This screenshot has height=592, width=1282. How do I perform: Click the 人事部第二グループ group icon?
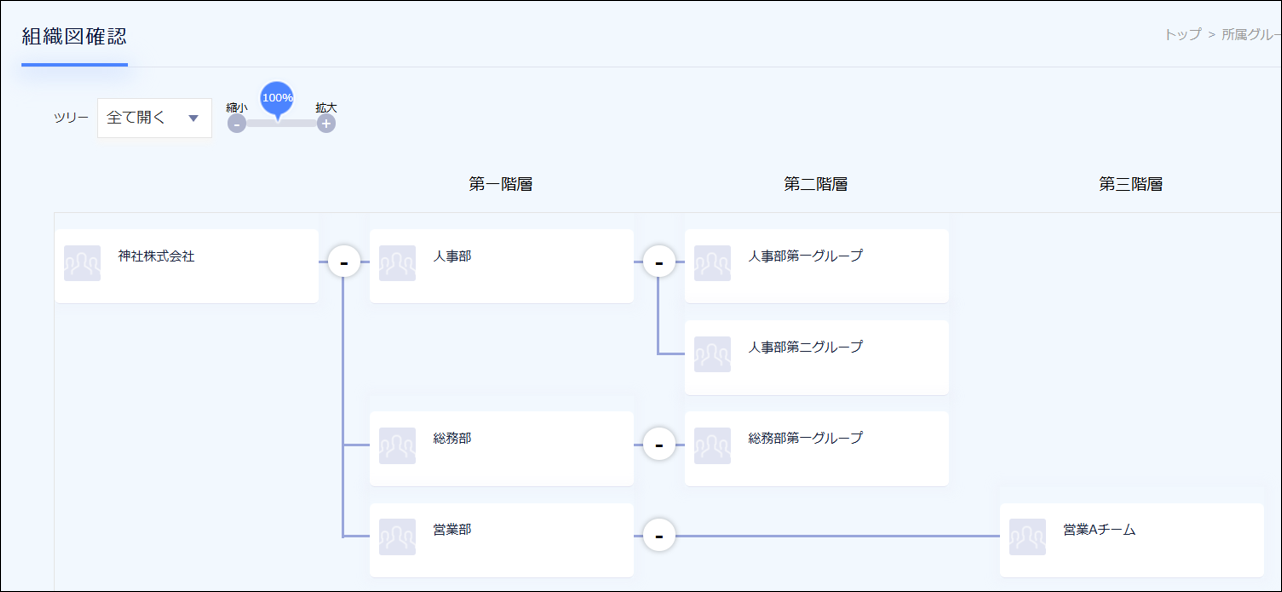[712, 354]
